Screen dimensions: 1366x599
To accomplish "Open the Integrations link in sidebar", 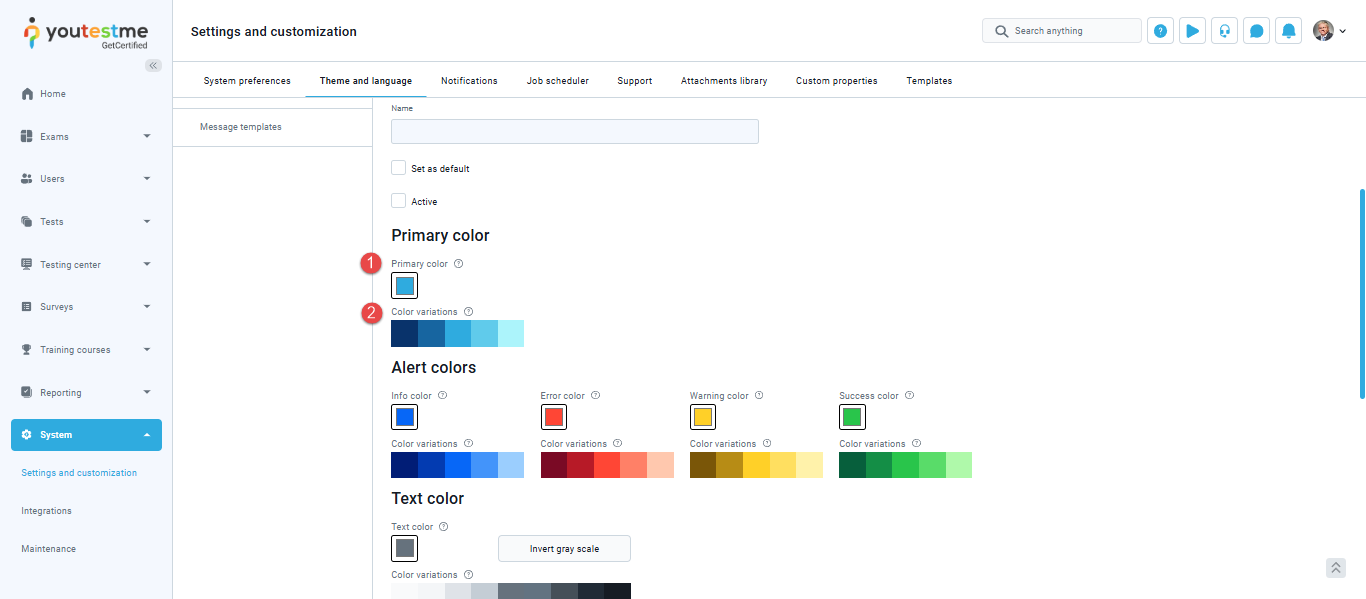I will (47, 511).
